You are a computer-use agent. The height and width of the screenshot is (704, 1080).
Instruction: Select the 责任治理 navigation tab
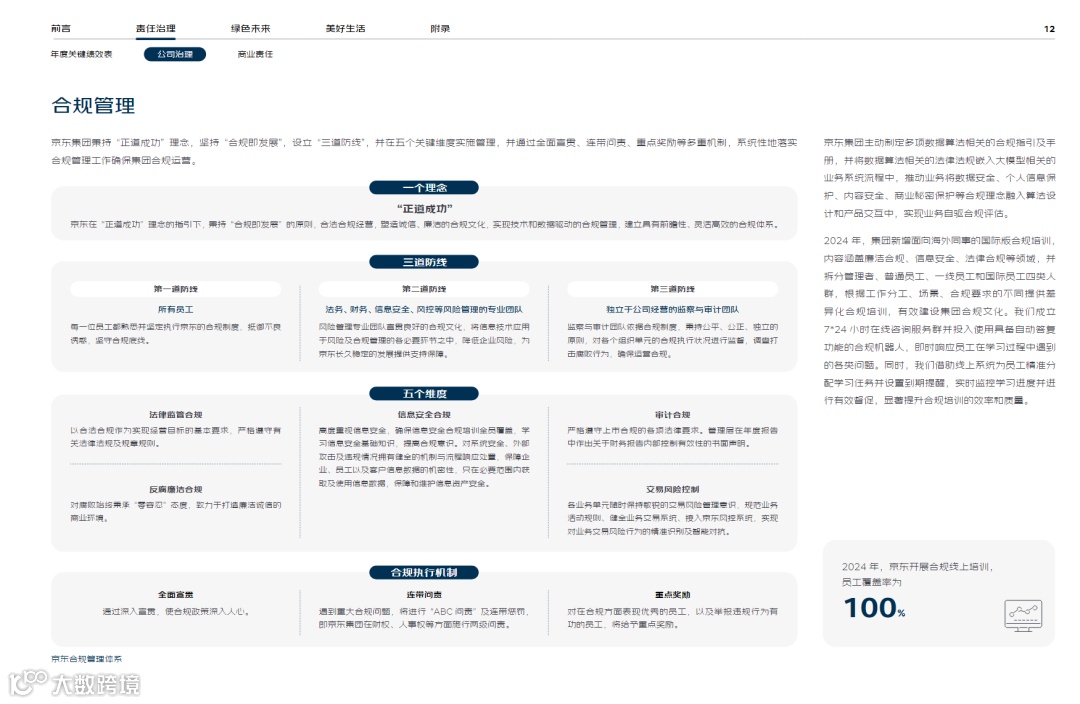pos(156,28)
